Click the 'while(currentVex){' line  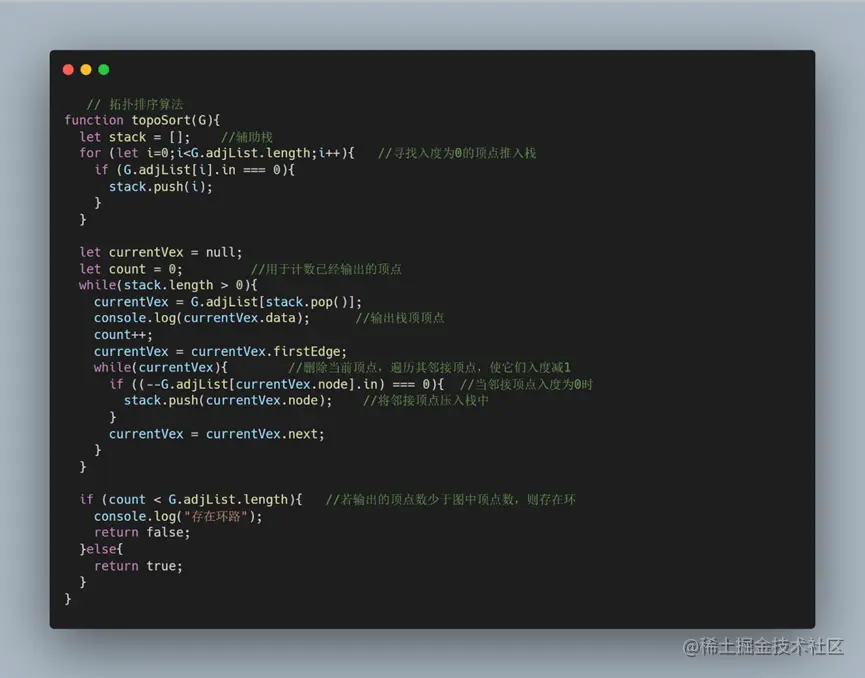click(x=161, y=367)
